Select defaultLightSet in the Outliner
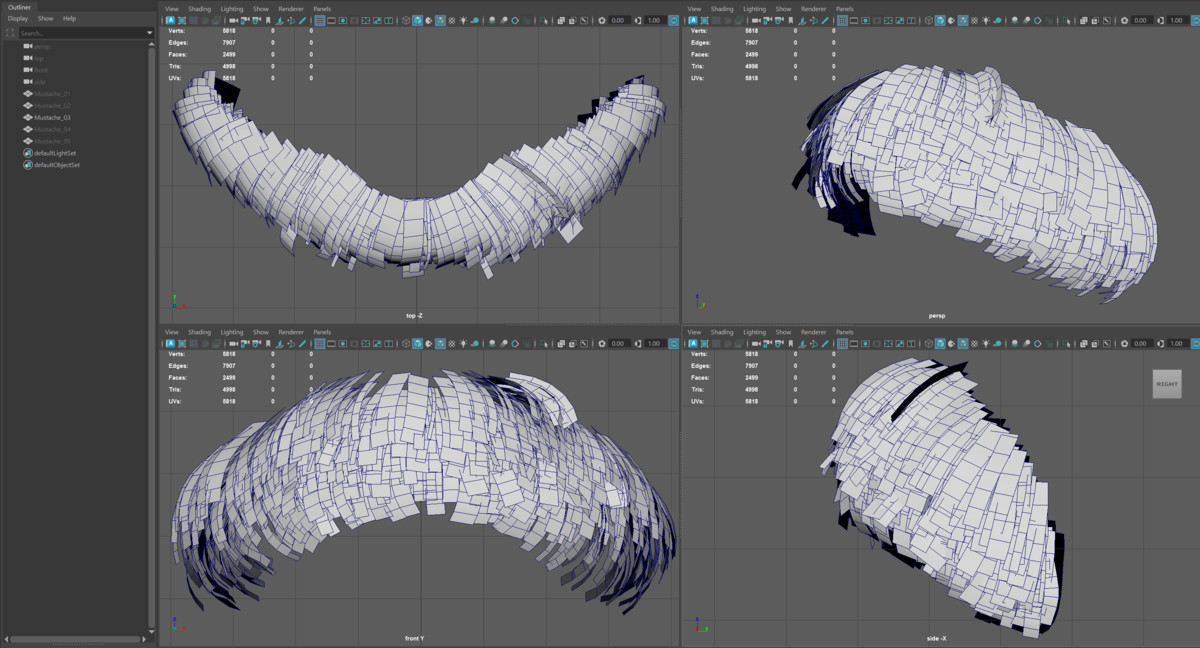Image resolution: width=1200 pixels, height=648 pixels. [55, 153]
